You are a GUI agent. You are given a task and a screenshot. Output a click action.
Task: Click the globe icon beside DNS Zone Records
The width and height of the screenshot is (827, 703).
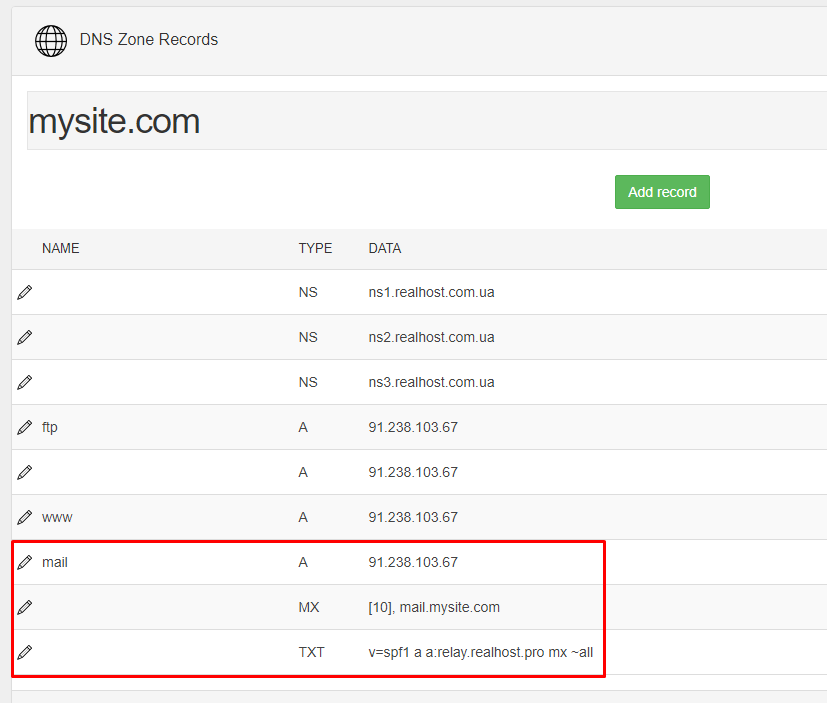coord(51,41)
